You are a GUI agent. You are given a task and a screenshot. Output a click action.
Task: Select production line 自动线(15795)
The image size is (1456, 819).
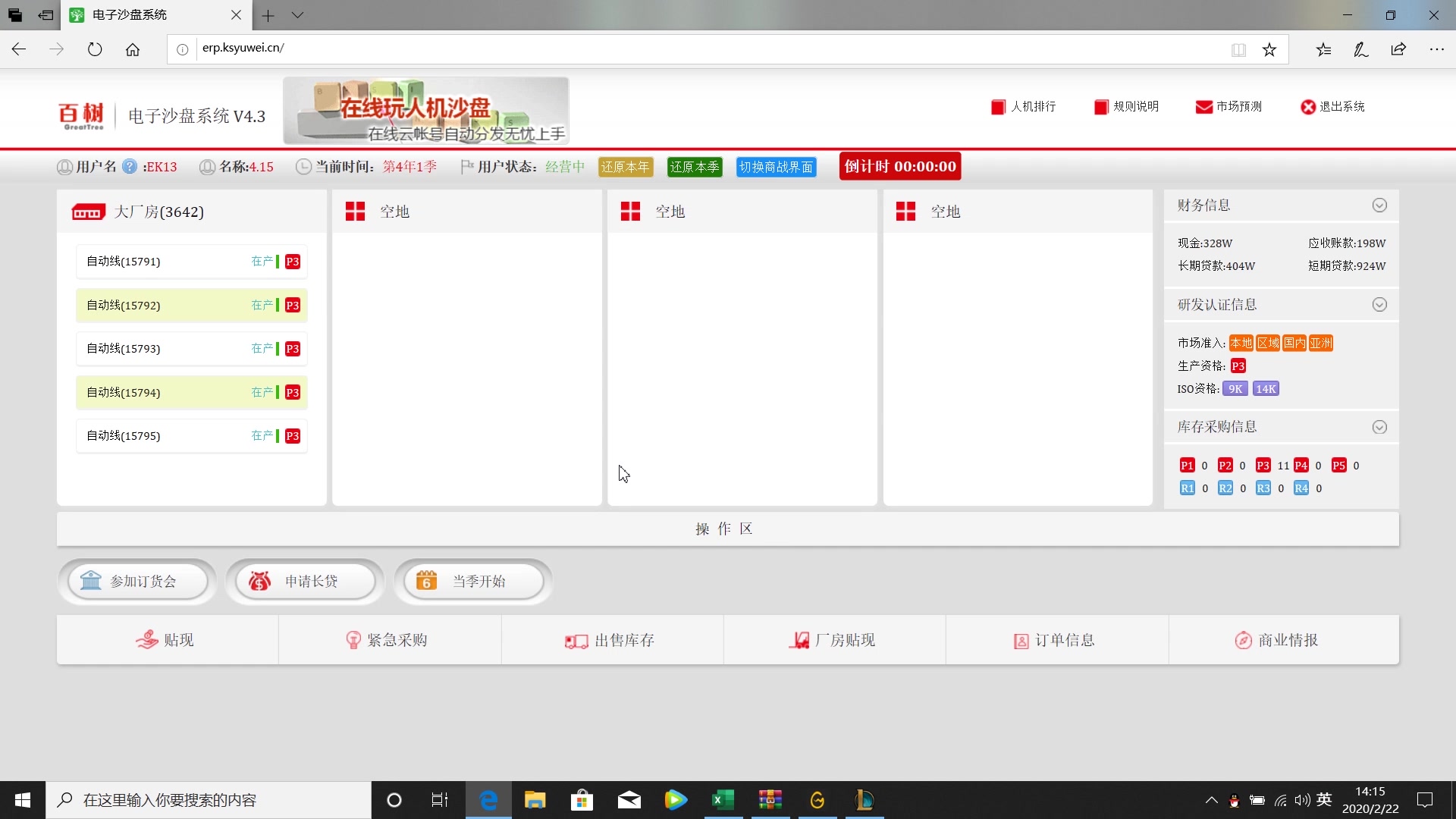pyautogui.click(x=192, y=436)
